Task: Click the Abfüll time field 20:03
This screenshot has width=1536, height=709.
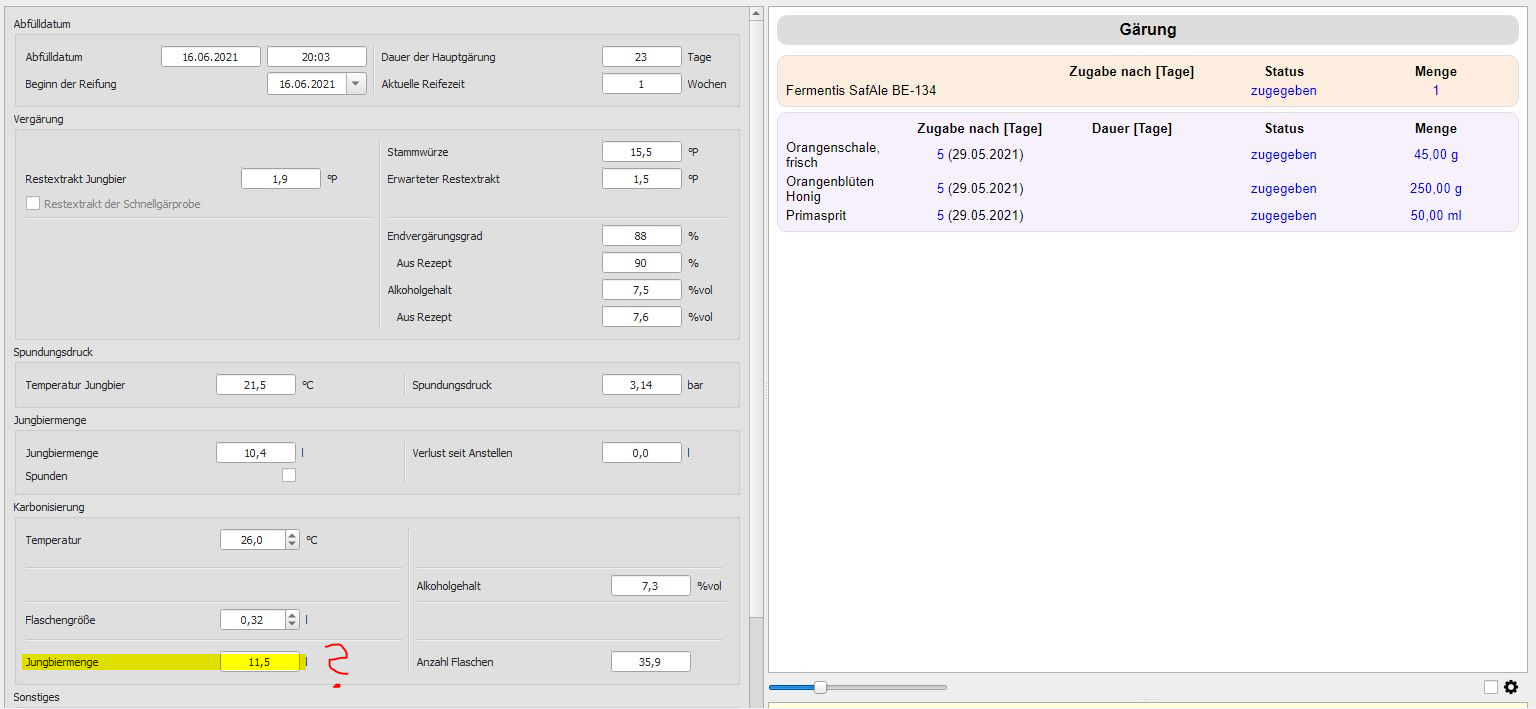Action: coord(317,57)
